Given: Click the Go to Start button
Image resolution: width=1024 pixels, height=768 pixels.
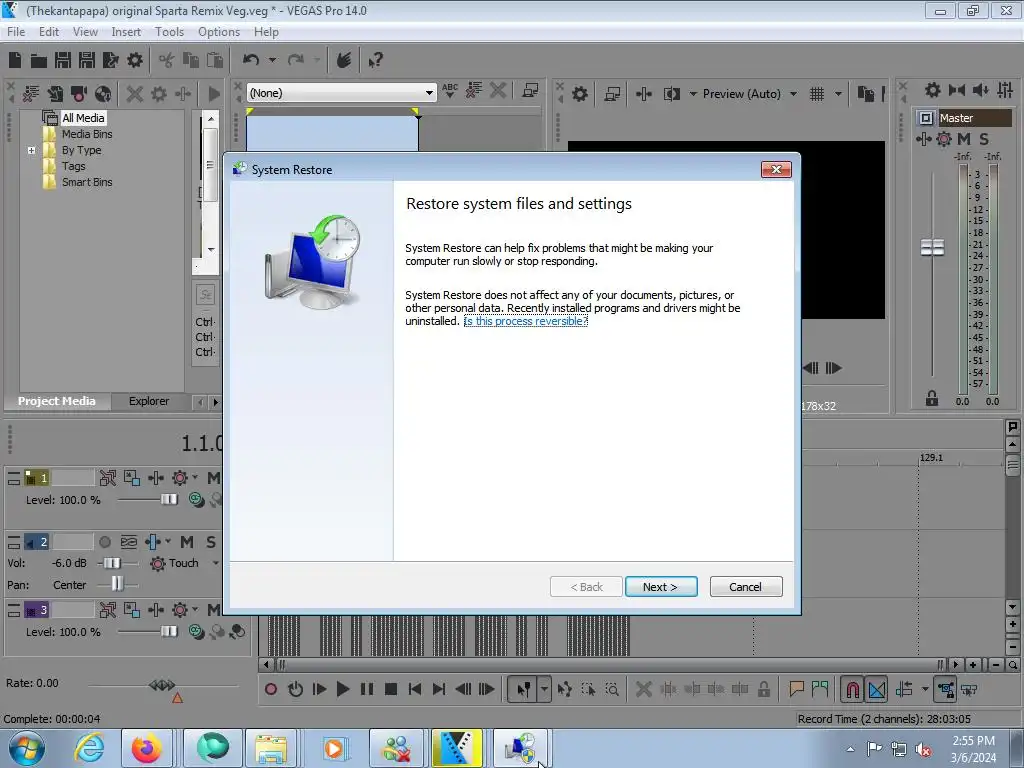Looking at the screenshot, I should [x=415, y=689].
